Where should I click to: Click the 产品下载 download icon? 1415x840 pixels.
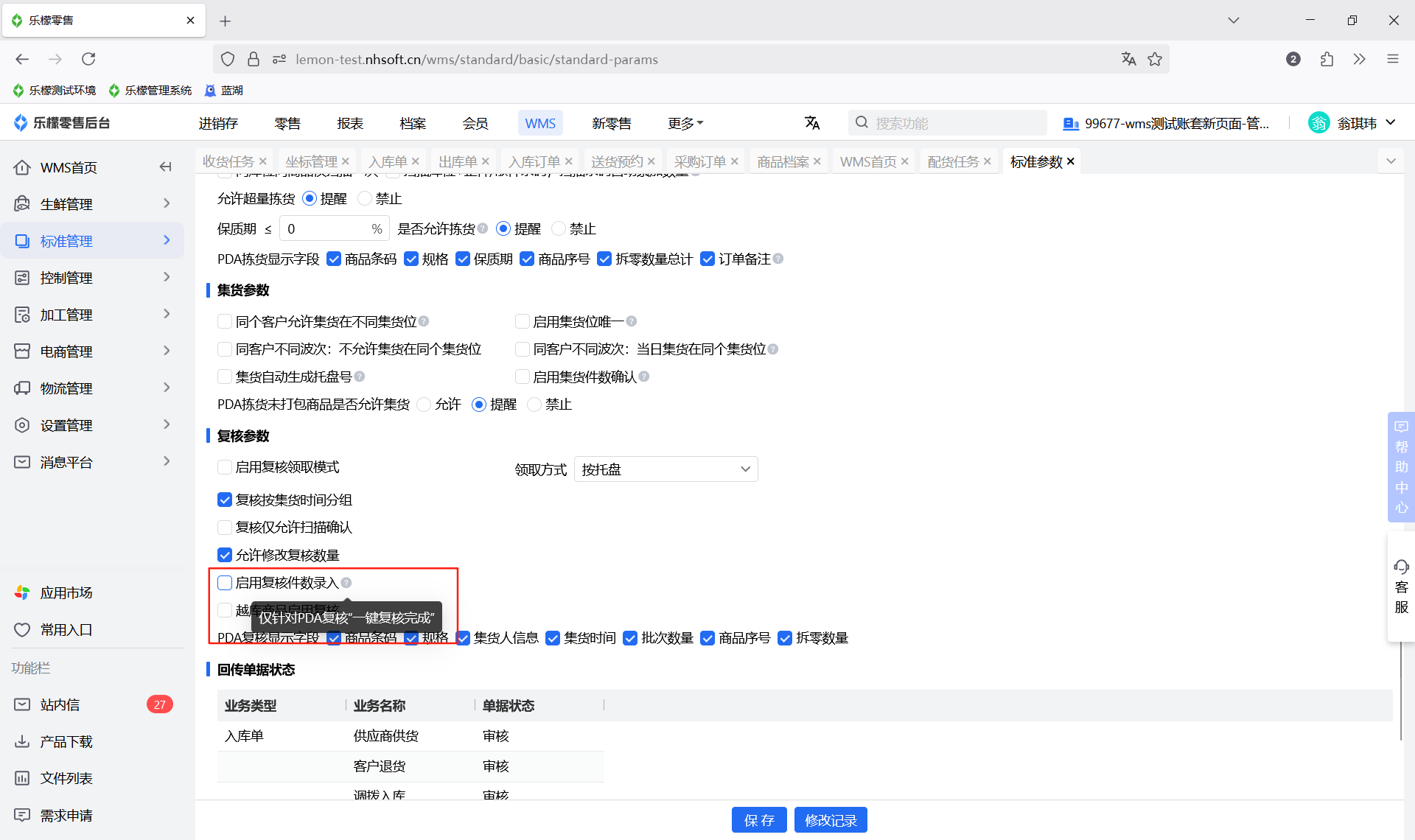coord(22,741)
